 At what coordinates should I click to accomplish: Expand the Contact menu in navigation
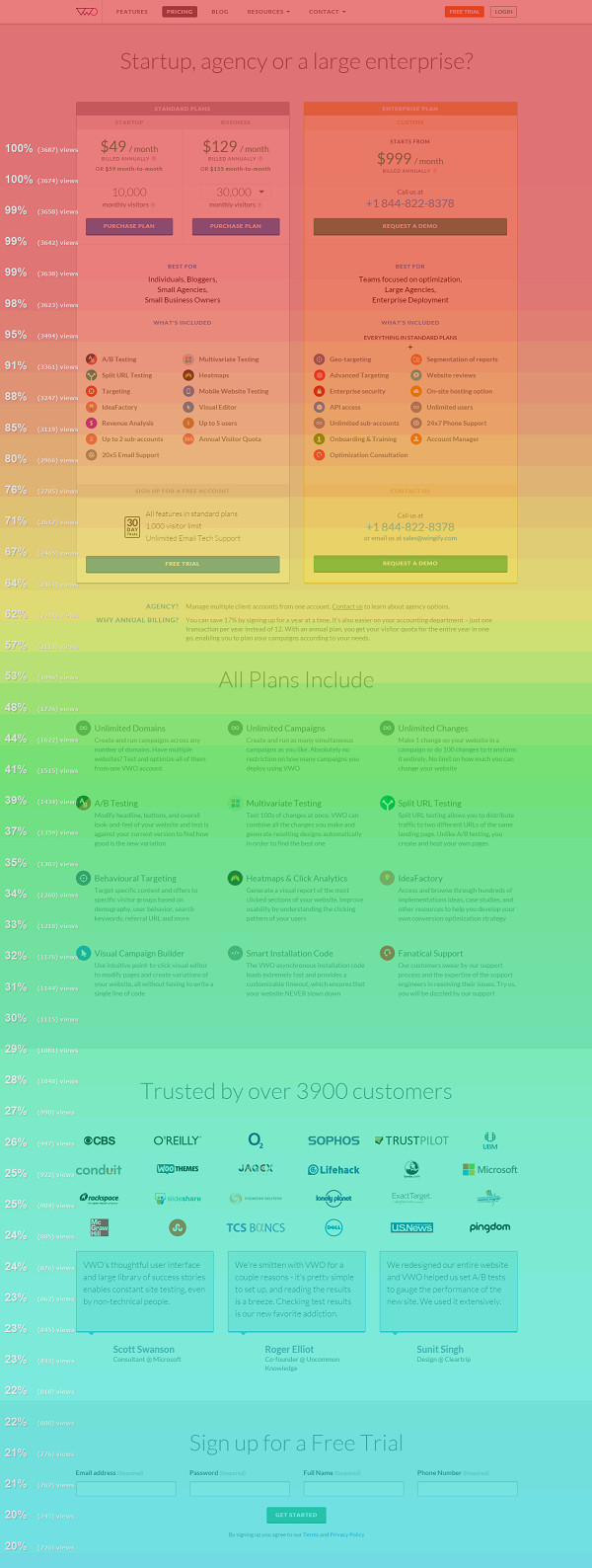(327, 12)
